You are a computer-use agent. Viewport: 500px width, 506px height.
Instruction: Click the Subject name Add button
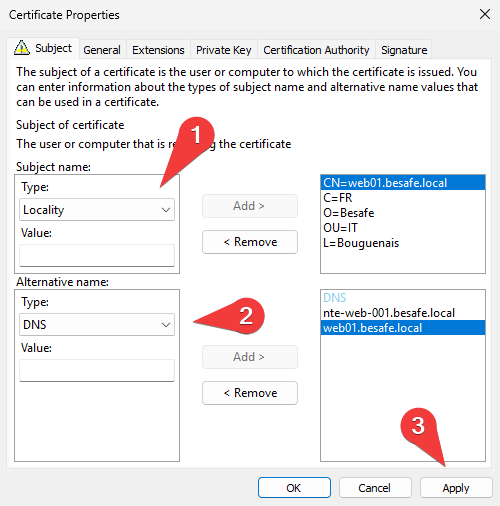click(x=250, y=206)
